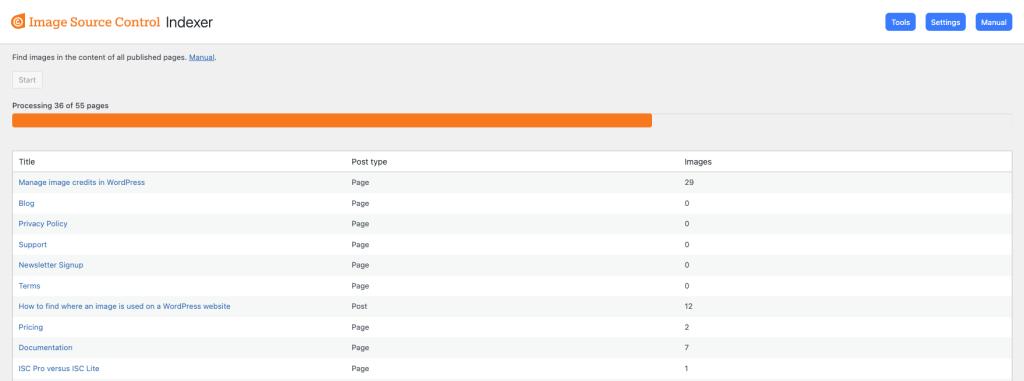Click the Manual button in header
1024x381 pixels.
pyautogui.click(x=993, y=22)
